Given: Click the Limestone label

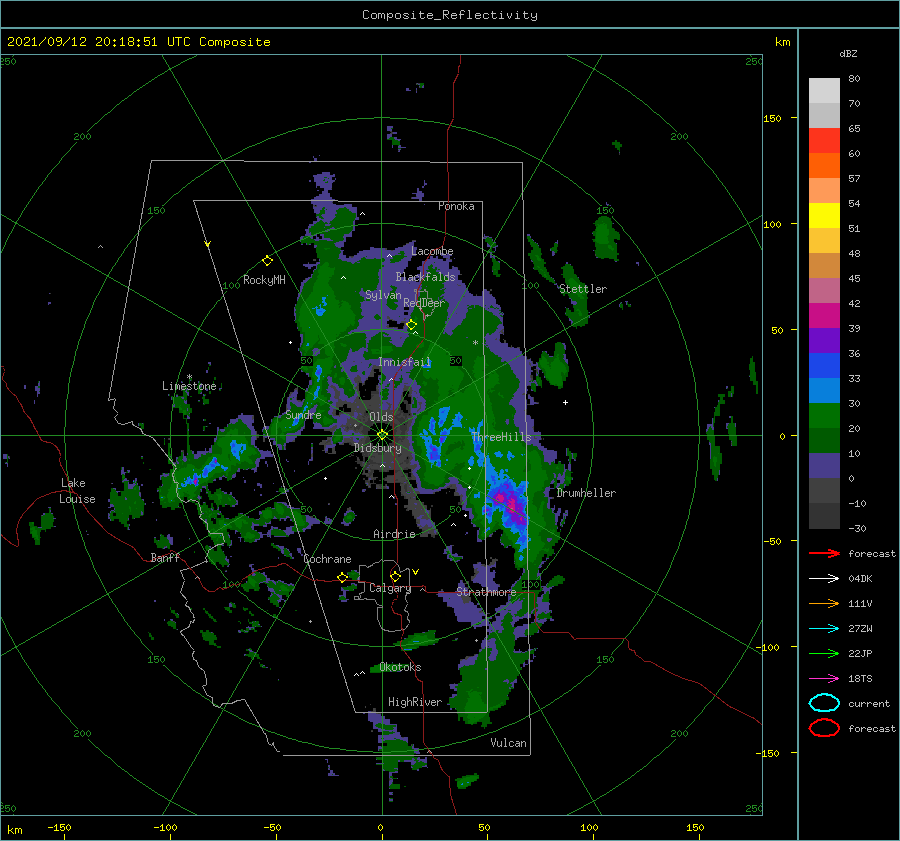Looking at the screenshot, I should point(189,386).
